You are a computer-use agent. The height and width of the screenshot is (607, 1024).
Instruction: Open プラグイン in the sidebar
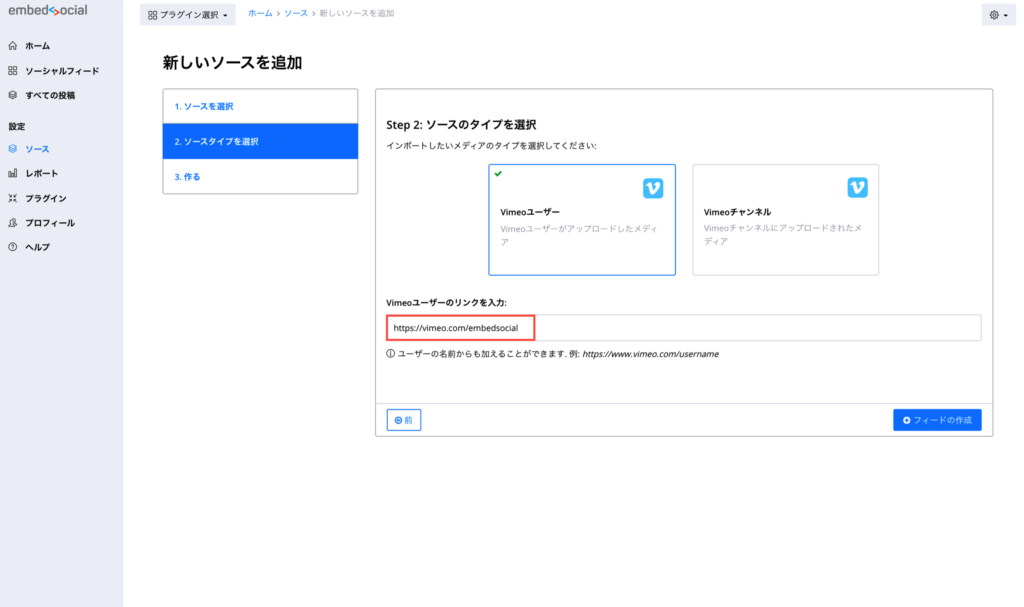point(46,198)
